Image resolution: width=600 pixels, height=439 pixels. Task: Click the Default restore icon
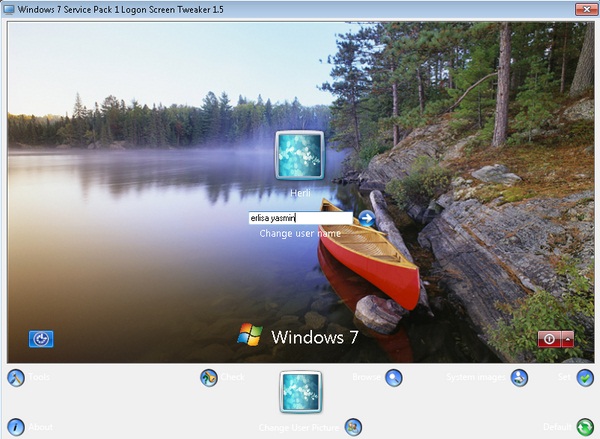[585, 427]
